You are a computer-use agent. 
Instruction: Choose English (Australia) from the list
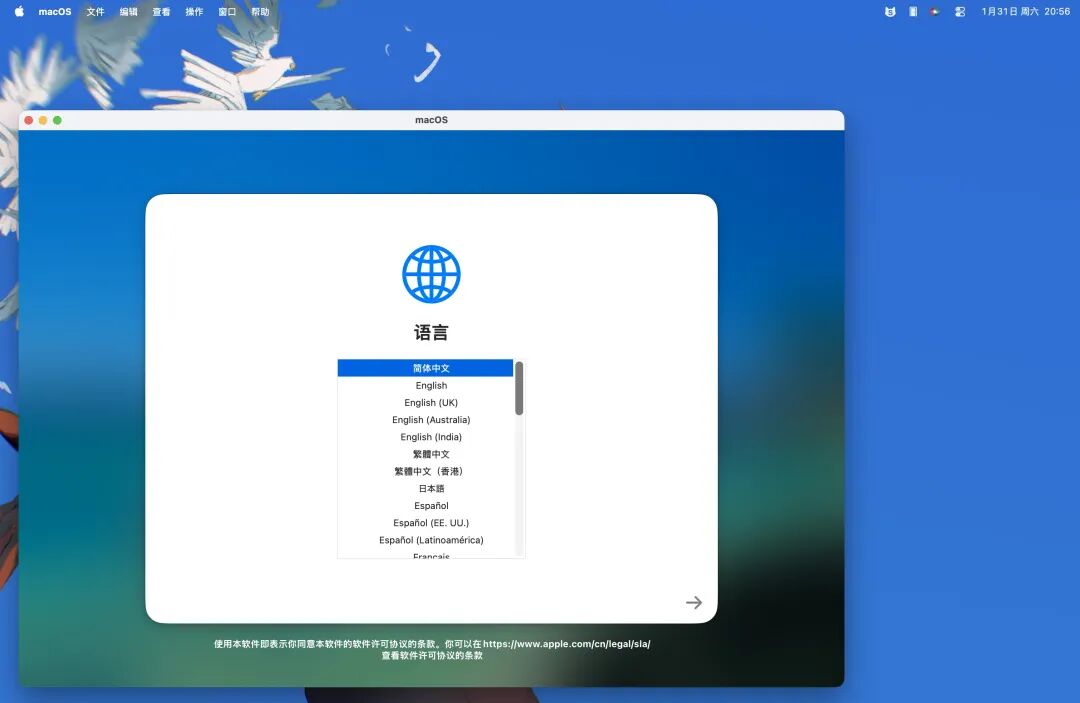click(431, 419)
